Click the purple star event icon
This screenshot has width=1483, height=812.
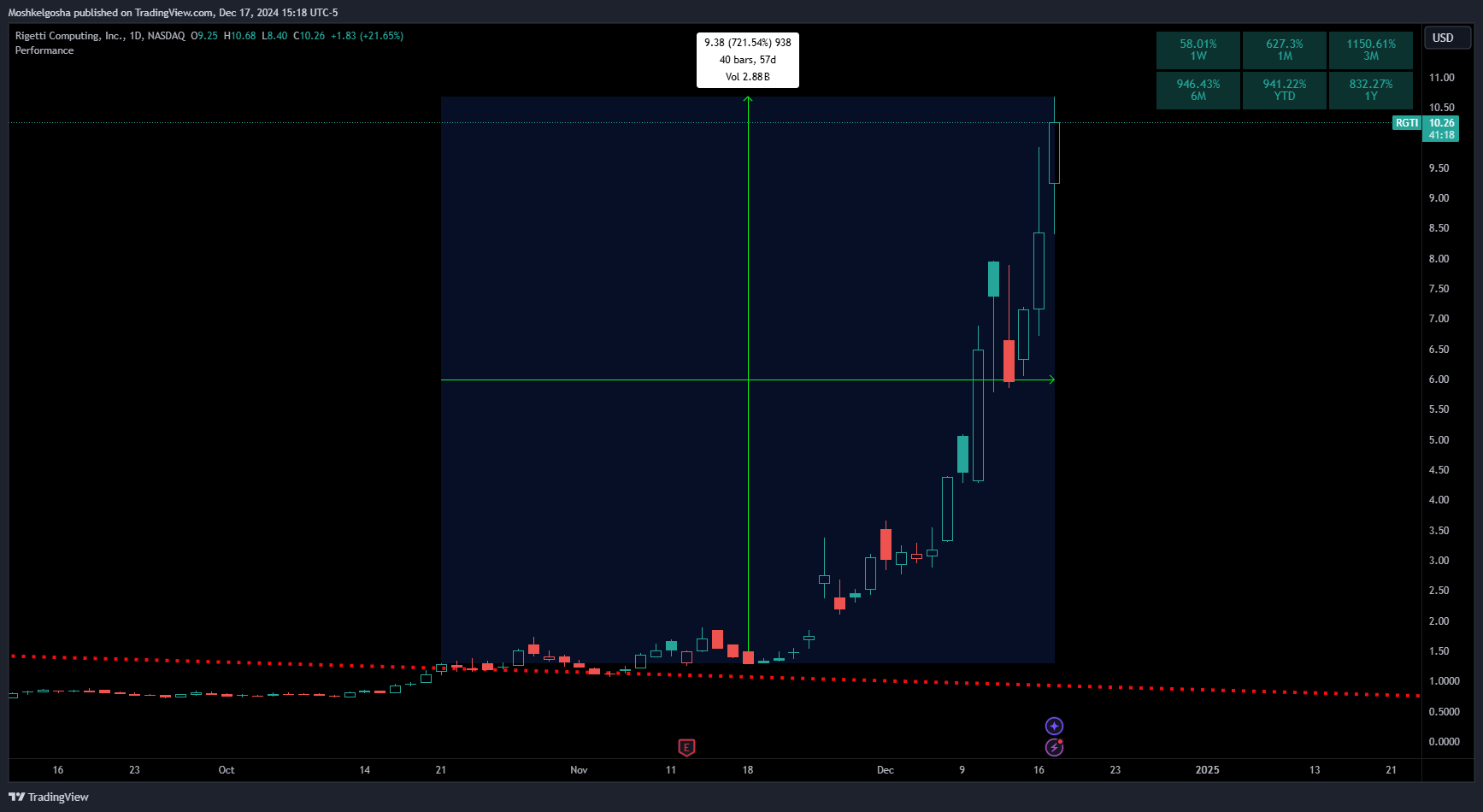pos(1054,726)
